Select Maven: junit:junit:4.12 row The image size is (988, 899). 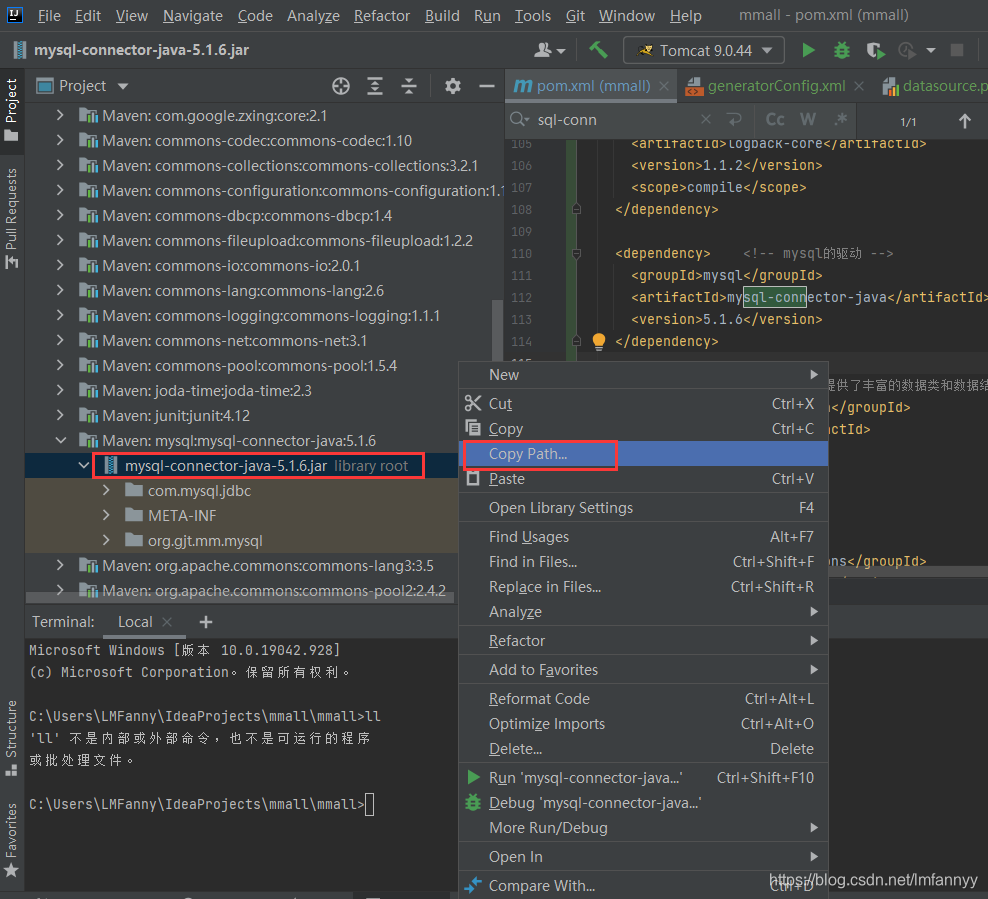pos(241,416)
